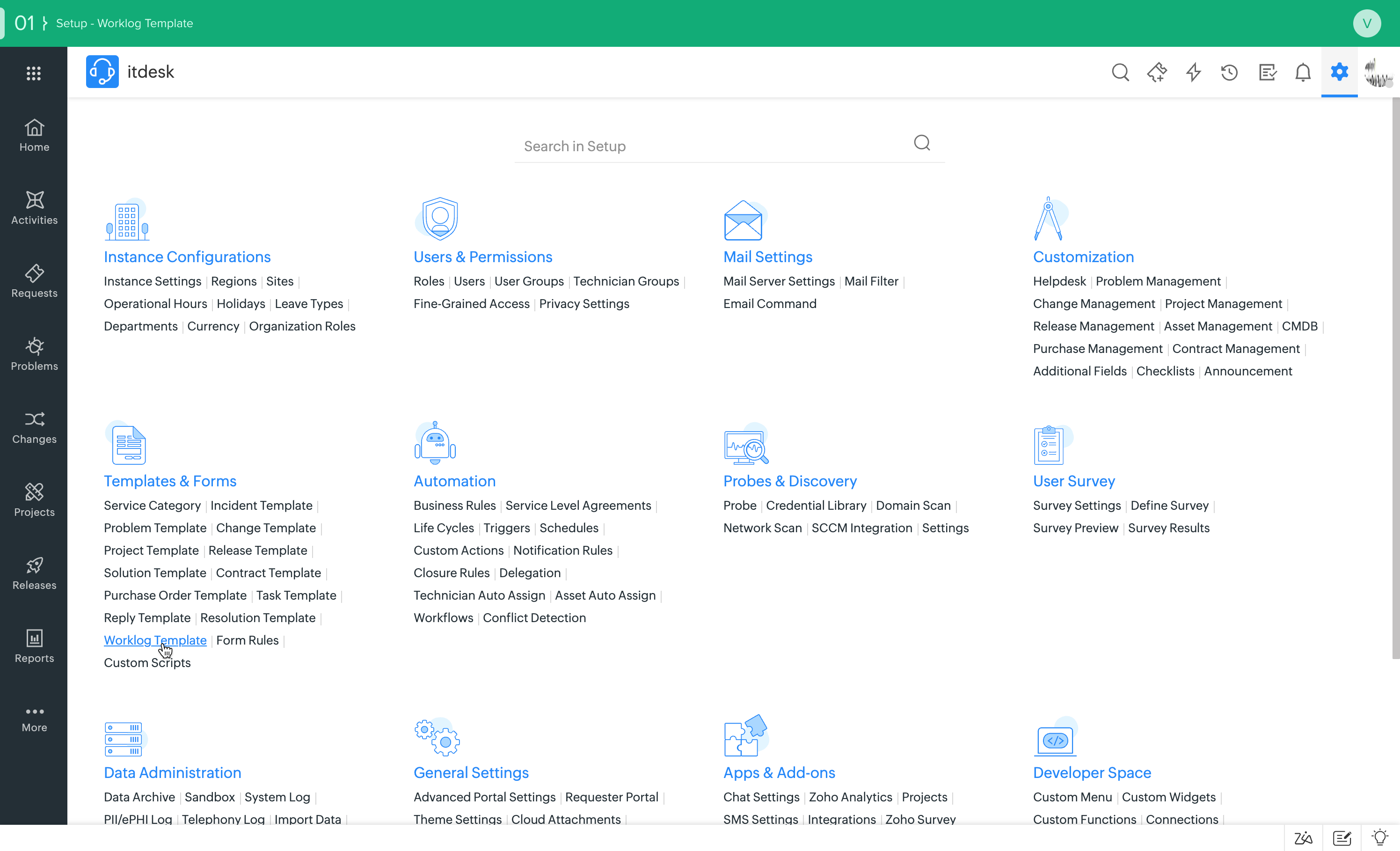1400x851 pixels.
Task: Open the Templates & Forms heading
Action: click(170, 481)
